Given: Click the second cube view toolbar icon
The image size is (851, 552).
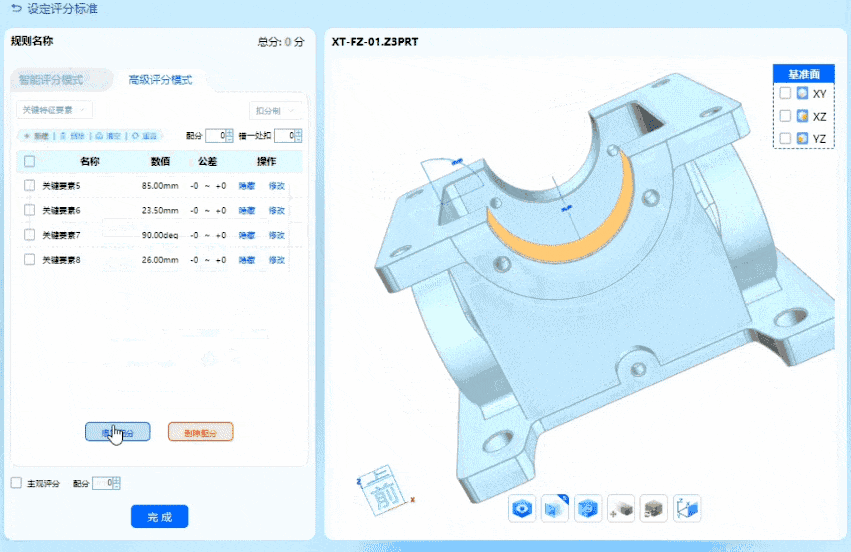Looking at the screenshot, I should (555, 509).
